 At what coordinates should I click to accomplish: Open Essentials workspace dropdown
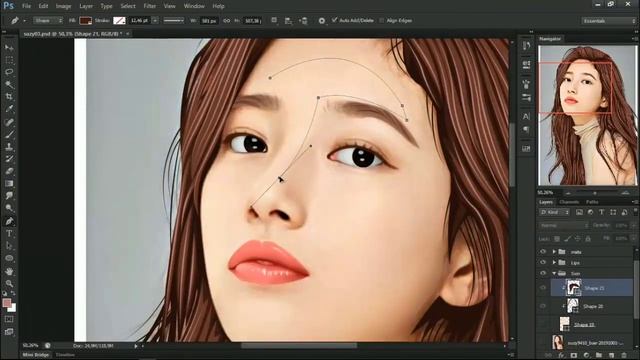609,21
